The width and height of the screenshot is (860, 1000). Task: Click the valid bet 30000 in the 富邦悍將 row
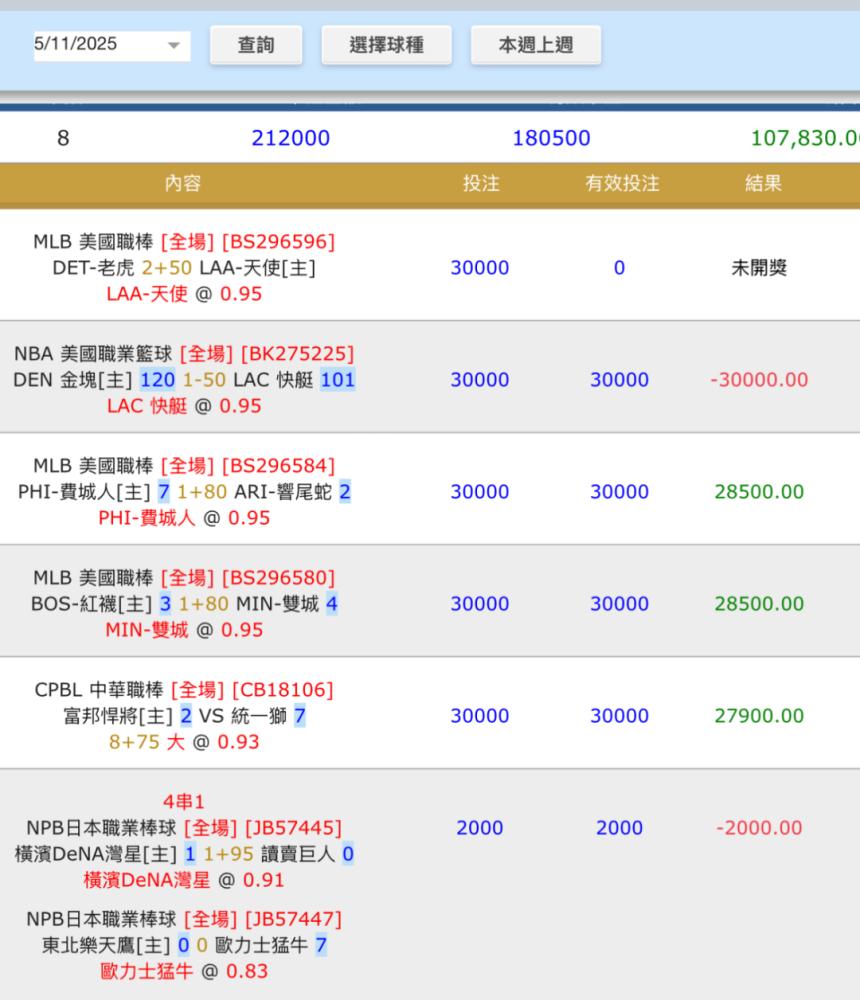619,717
